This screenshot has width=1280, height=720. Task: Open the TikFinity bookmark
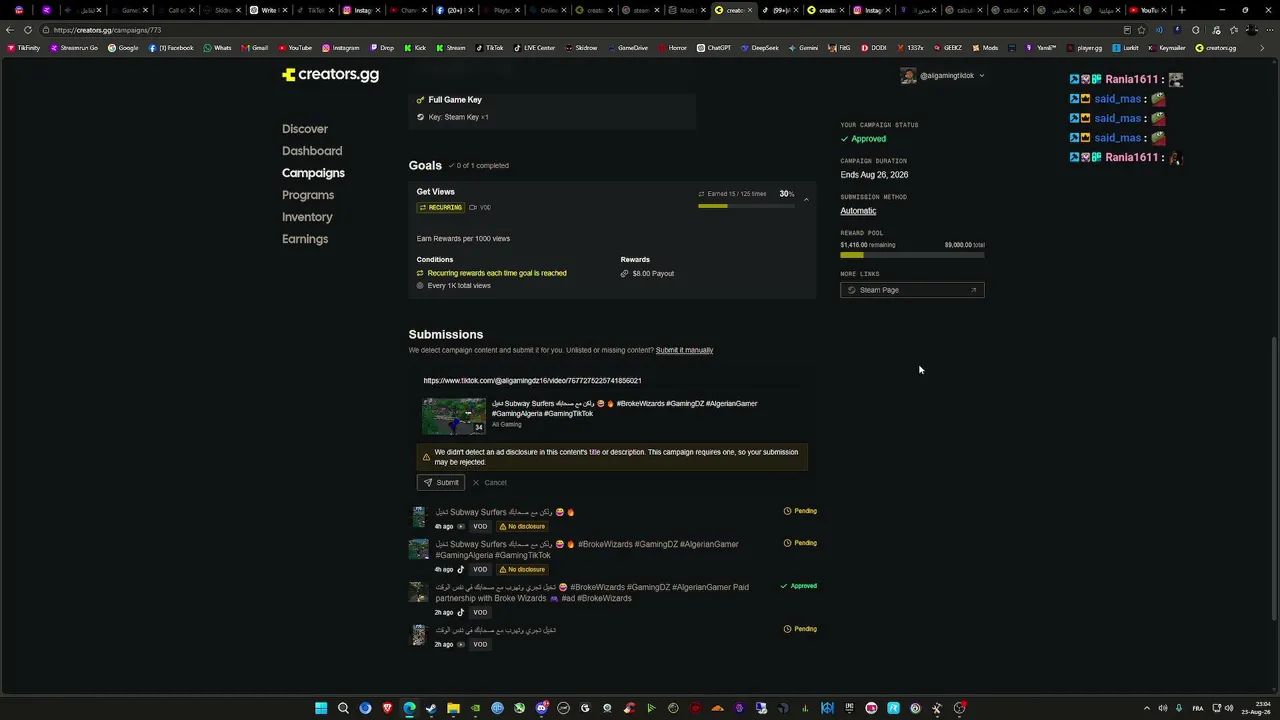click(x=23, y=48)
